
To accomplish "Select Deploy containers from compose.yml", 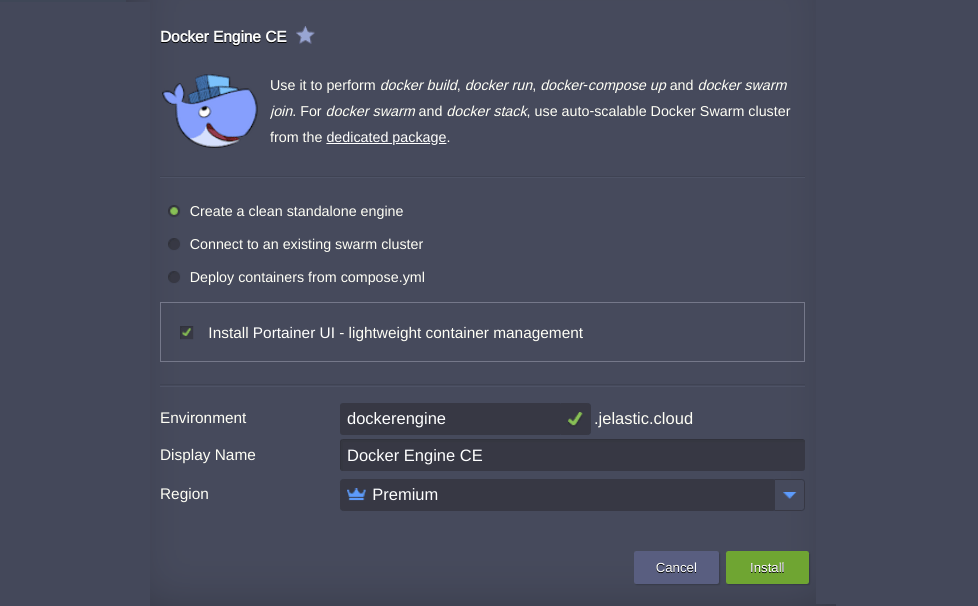I will click(174, 277).
